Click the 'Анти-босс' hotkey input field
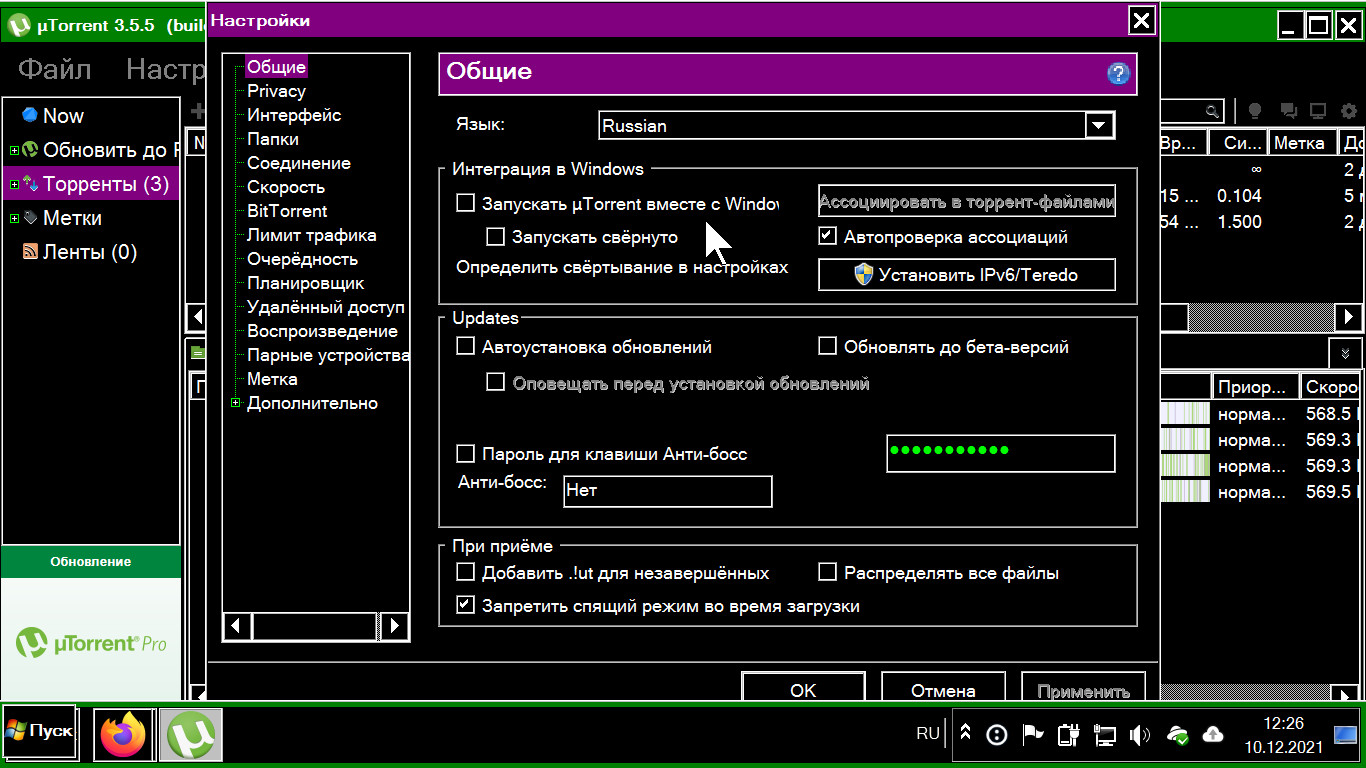The image size is (1366, 768). coord(667,491)
